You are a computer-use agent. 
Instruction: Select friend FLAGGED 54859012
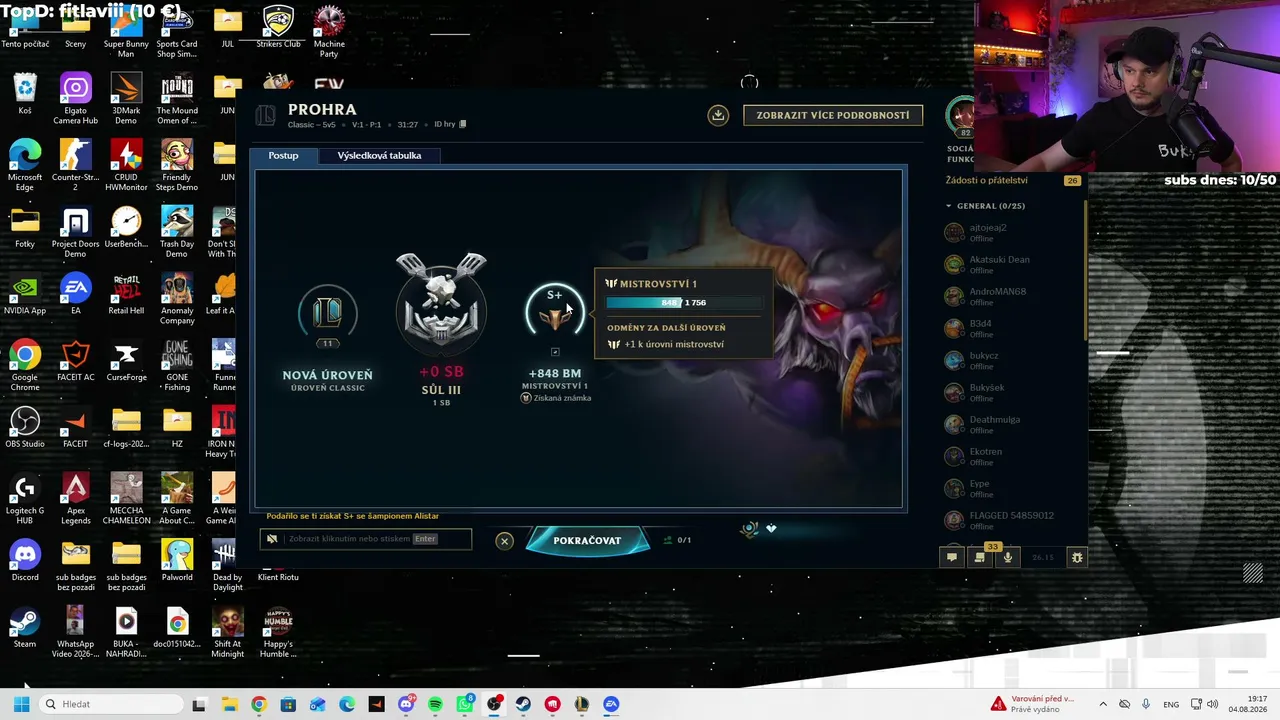pos(1013,520)
